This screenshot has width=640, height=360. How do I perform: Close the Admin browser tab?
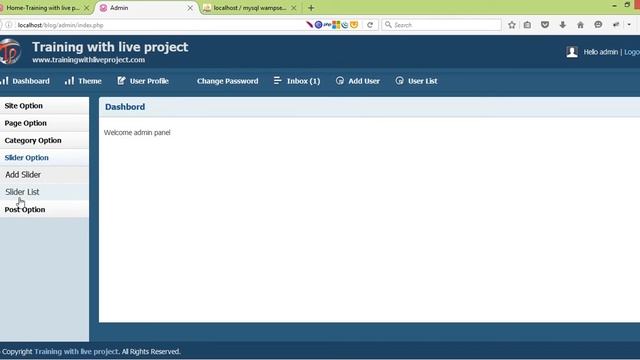(190, 8)
